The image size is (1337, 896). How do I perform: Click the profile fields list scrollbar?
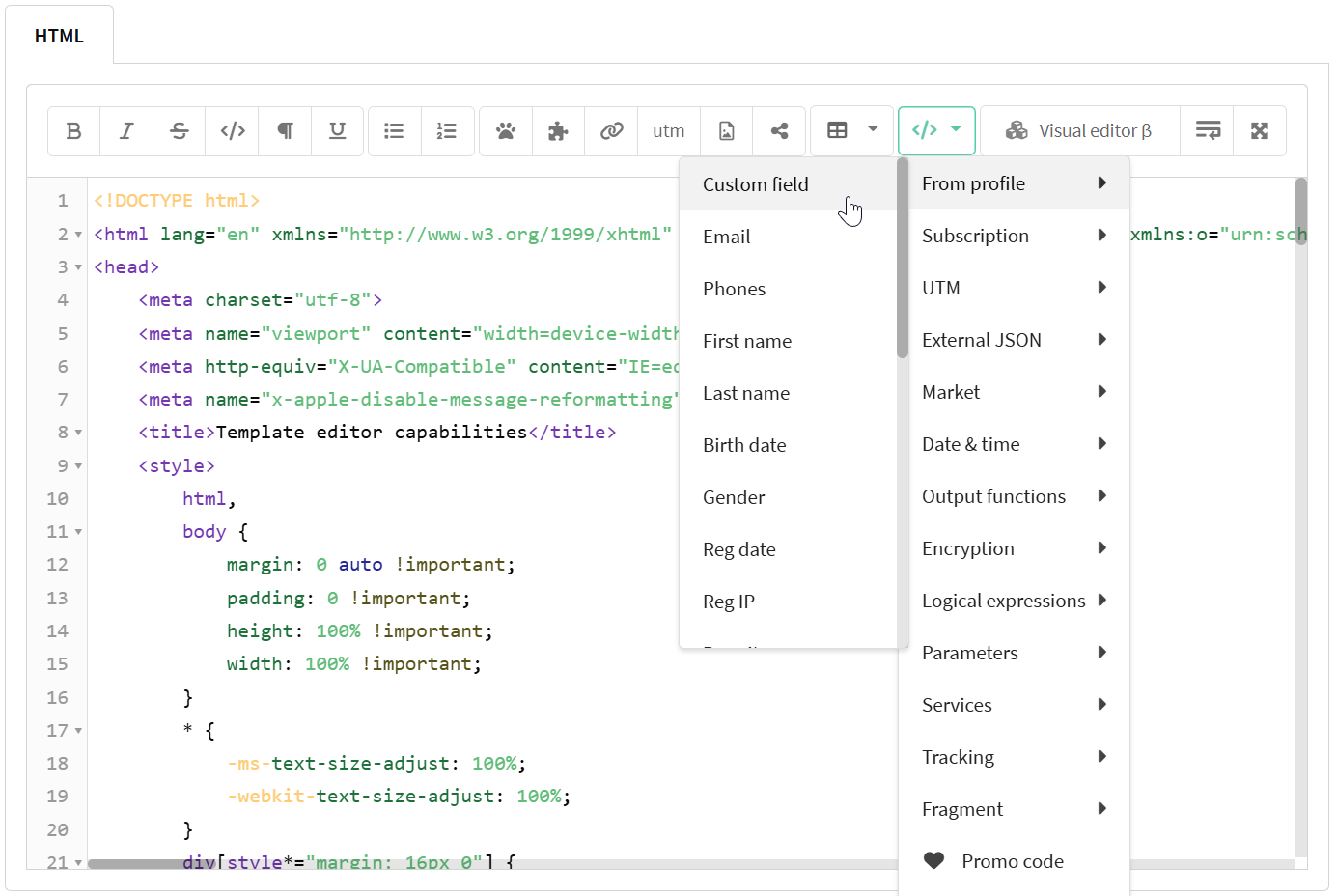[x=903, y=258]
